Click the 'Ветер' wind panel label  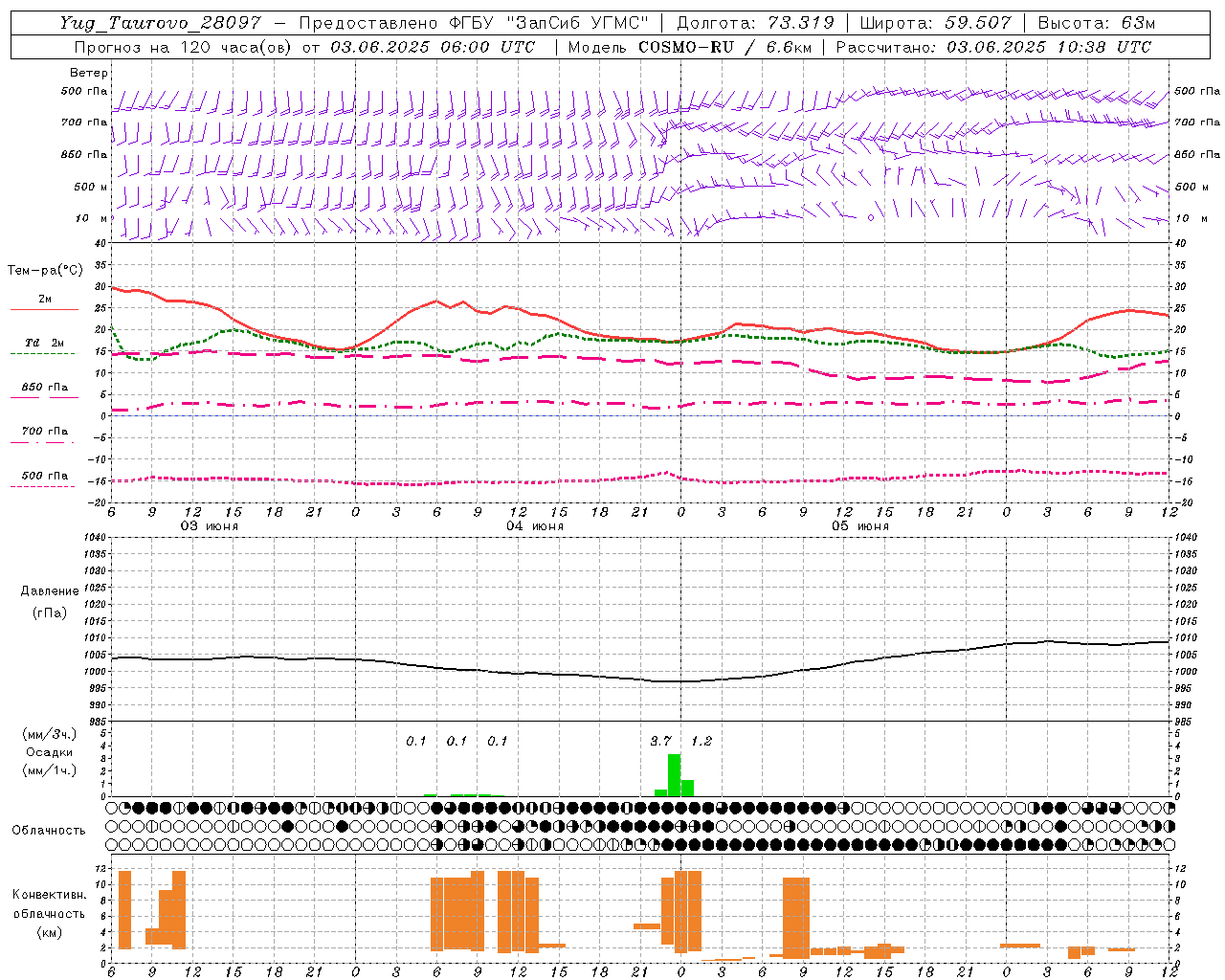pos(89,73)
